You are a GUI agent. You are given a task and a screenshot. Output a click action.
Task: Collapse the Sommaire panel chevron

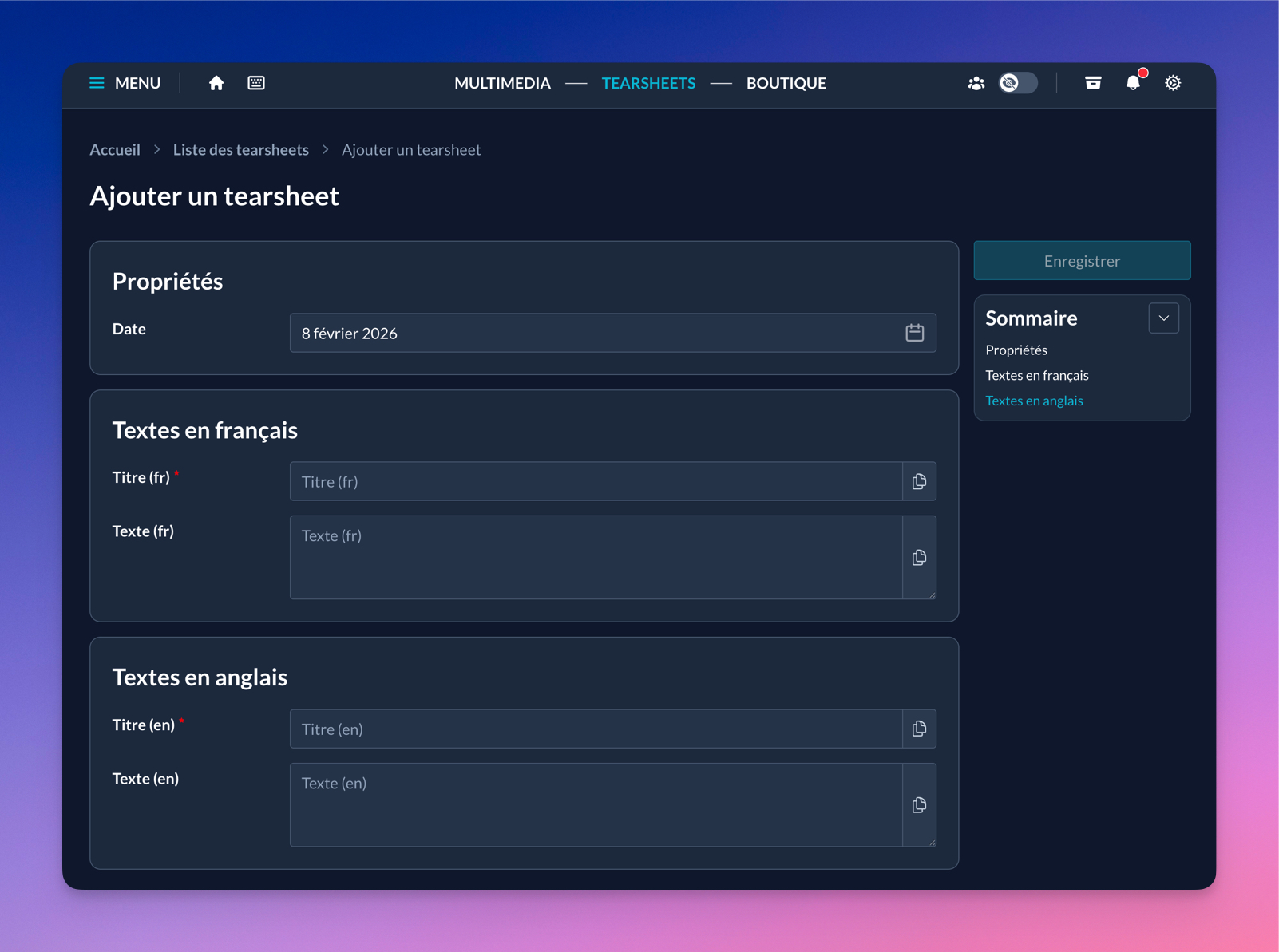[x=1164, y=318]
